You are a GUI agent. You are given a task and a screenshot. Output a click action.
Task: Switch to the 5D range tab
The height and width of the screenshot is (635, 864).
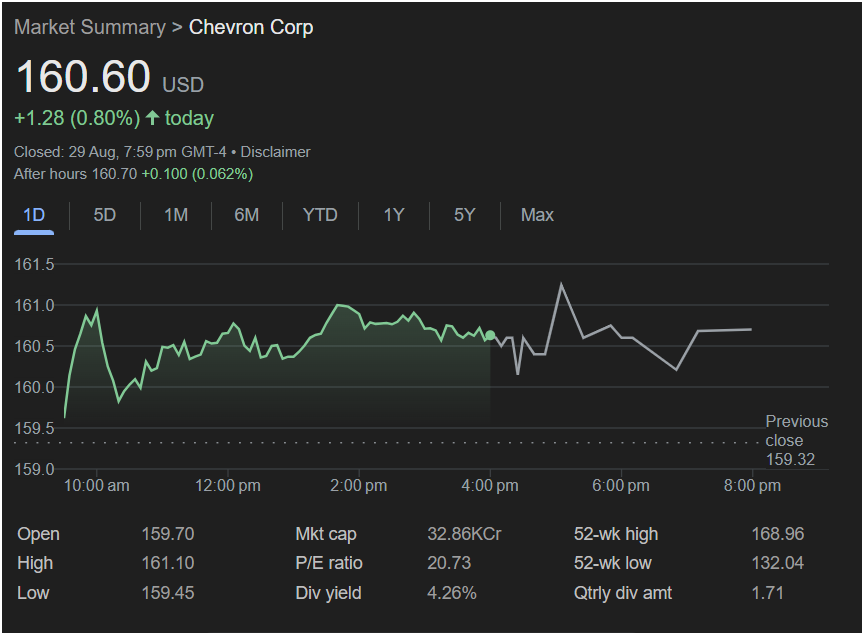[x=105, y=215]
